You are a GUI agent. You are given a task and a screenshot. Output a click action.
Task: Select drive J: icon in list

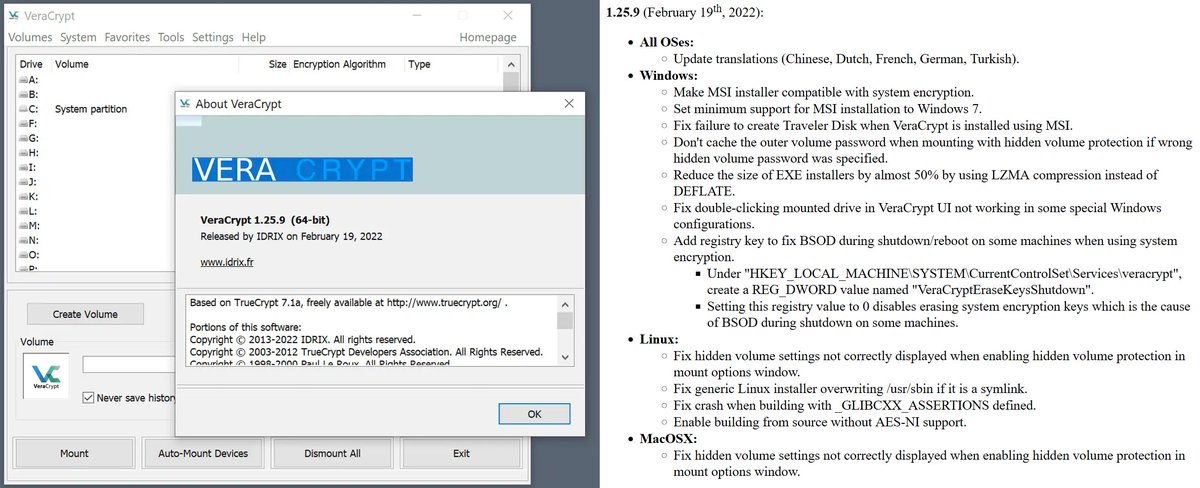(x=23, y=182)
